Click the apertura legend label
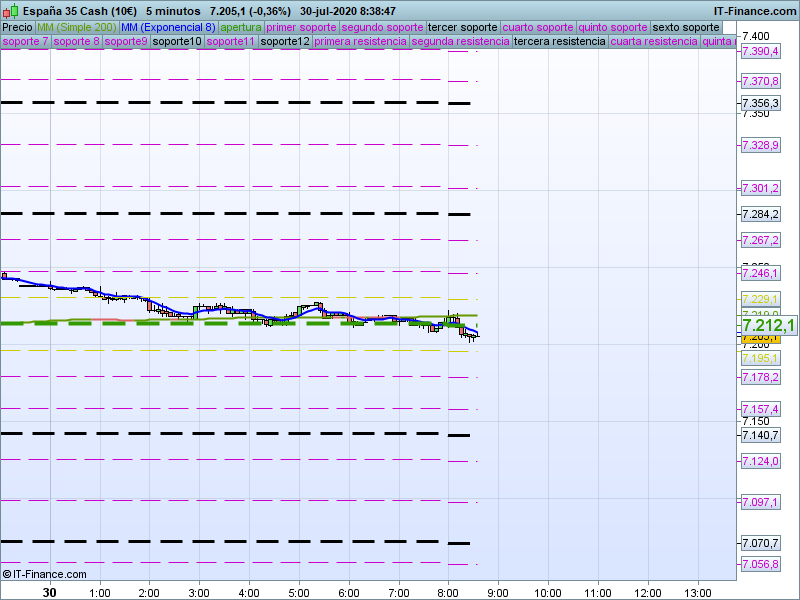The width and height of the screenshot is (800, 600). point(241,27)
